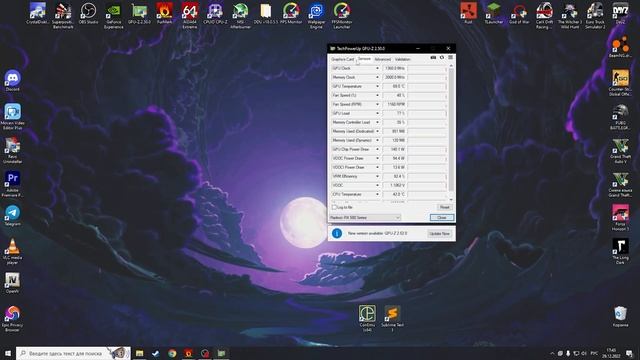Launch Adobe Premiere Pro from the desktop

(x=13, y=184)
